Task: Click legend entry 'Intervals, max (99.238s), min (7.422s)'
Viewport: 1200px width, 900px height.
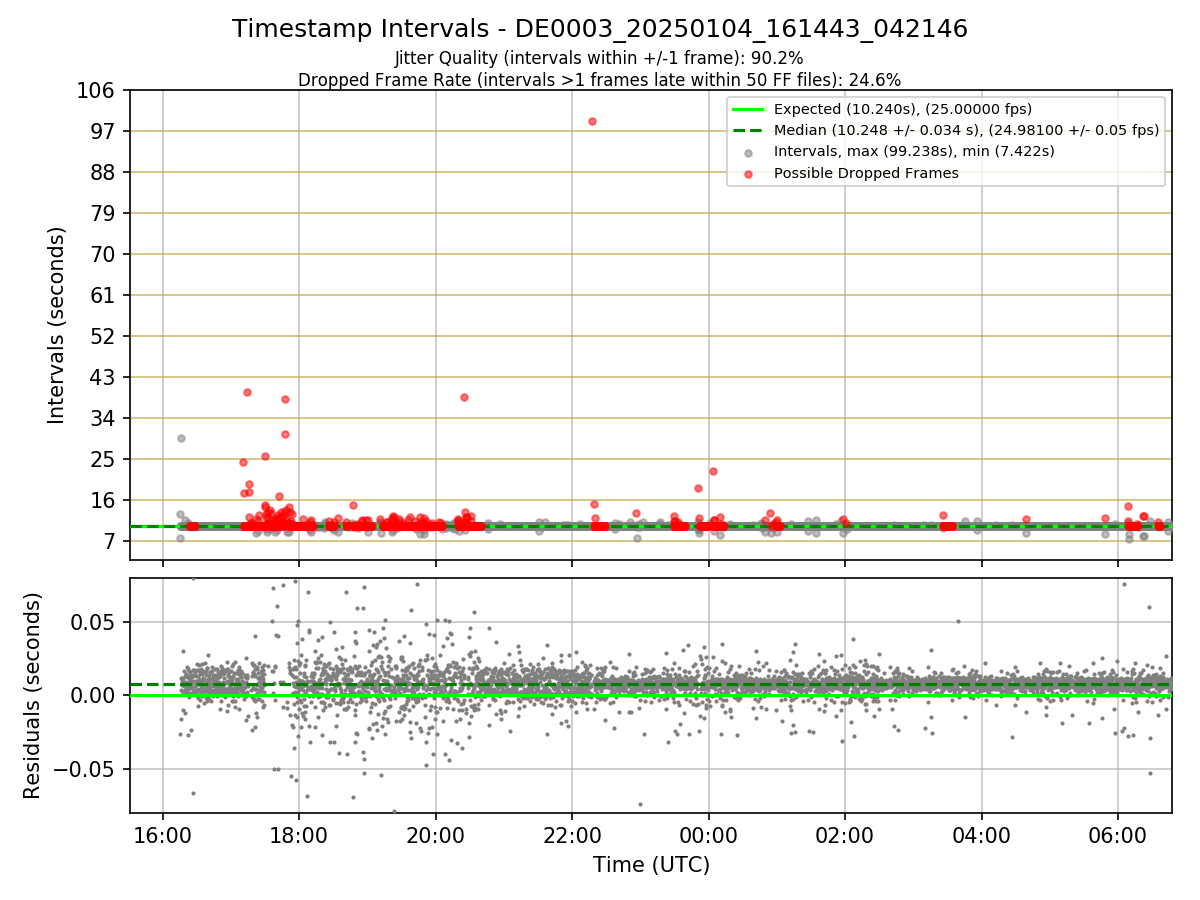Action: point(914,152)
